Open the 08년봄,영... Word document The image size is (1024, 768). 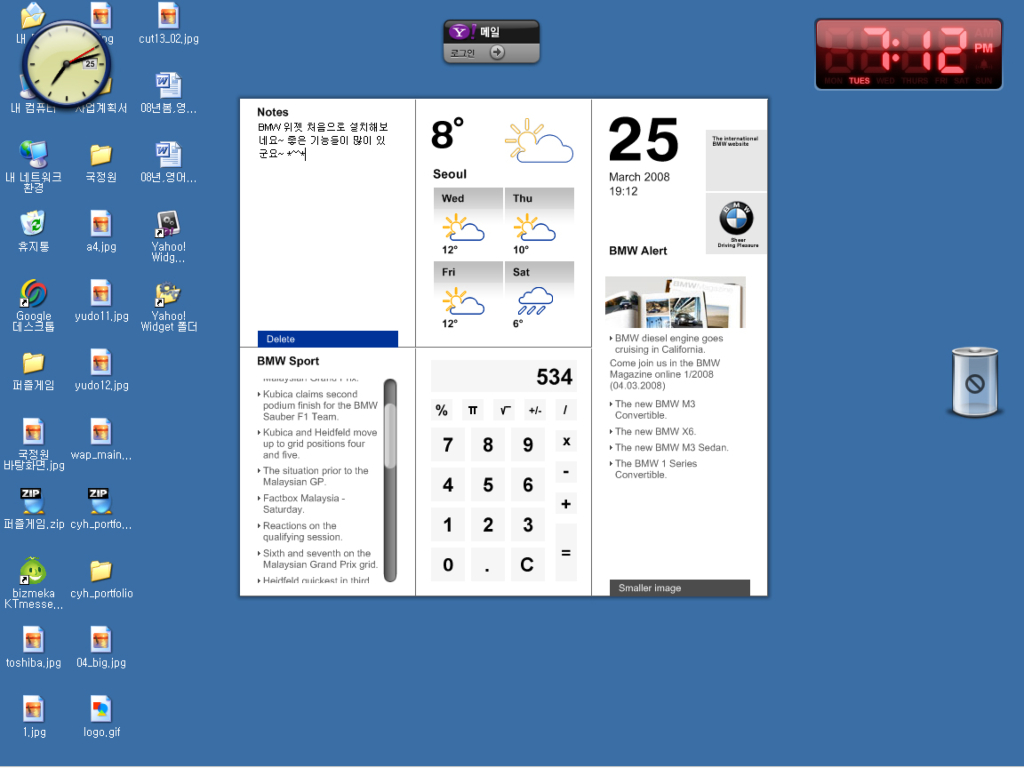(x=168, y=93)
